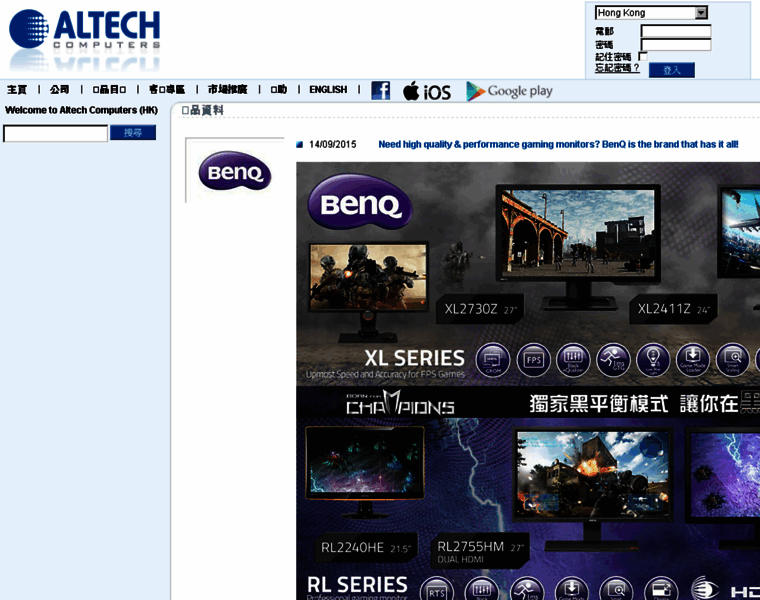Open the help menu item before ENGLISH
Viewport: 760px width, 600px height.
[x=279, y=90]
